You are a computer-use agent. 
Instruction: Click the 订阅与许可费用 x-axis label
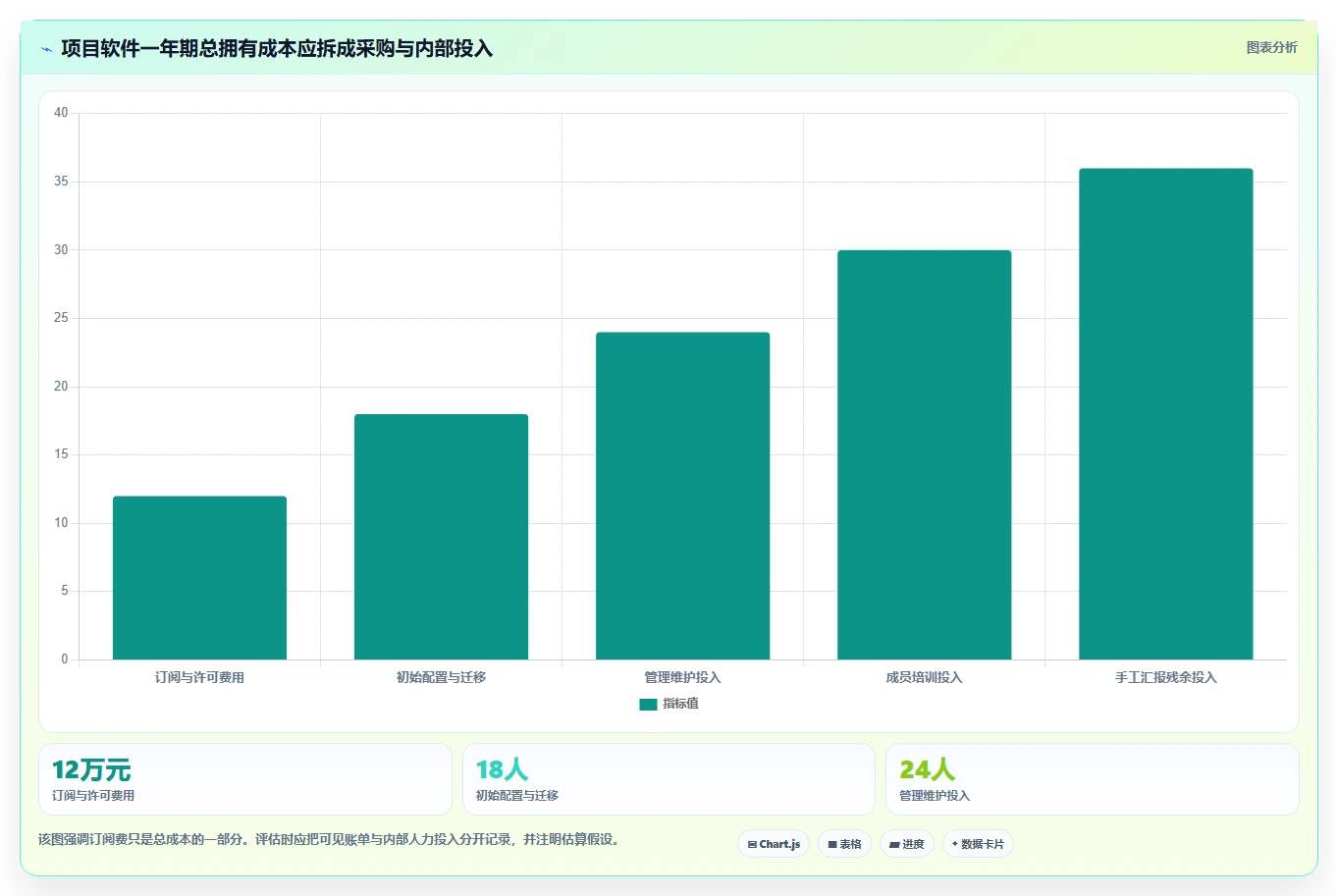point(199,677)
